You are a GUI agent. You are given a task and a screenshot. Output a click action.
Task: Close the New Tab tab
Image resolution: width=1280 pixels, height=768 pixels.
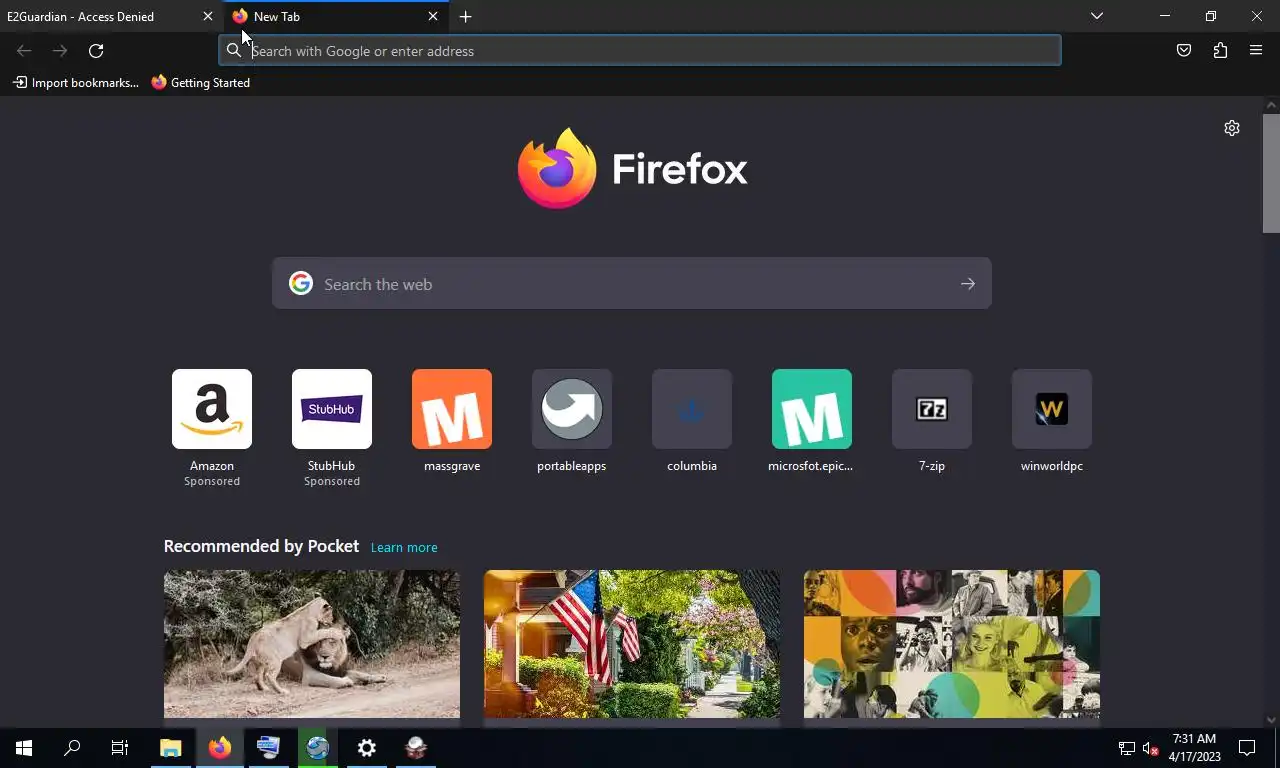pos(433,17)
